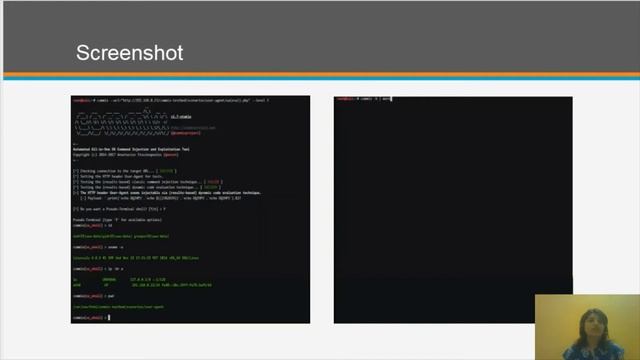Click the "Screenshot" slide title
640x360 pixels.
pyautogui.click(x=129, y=53)
